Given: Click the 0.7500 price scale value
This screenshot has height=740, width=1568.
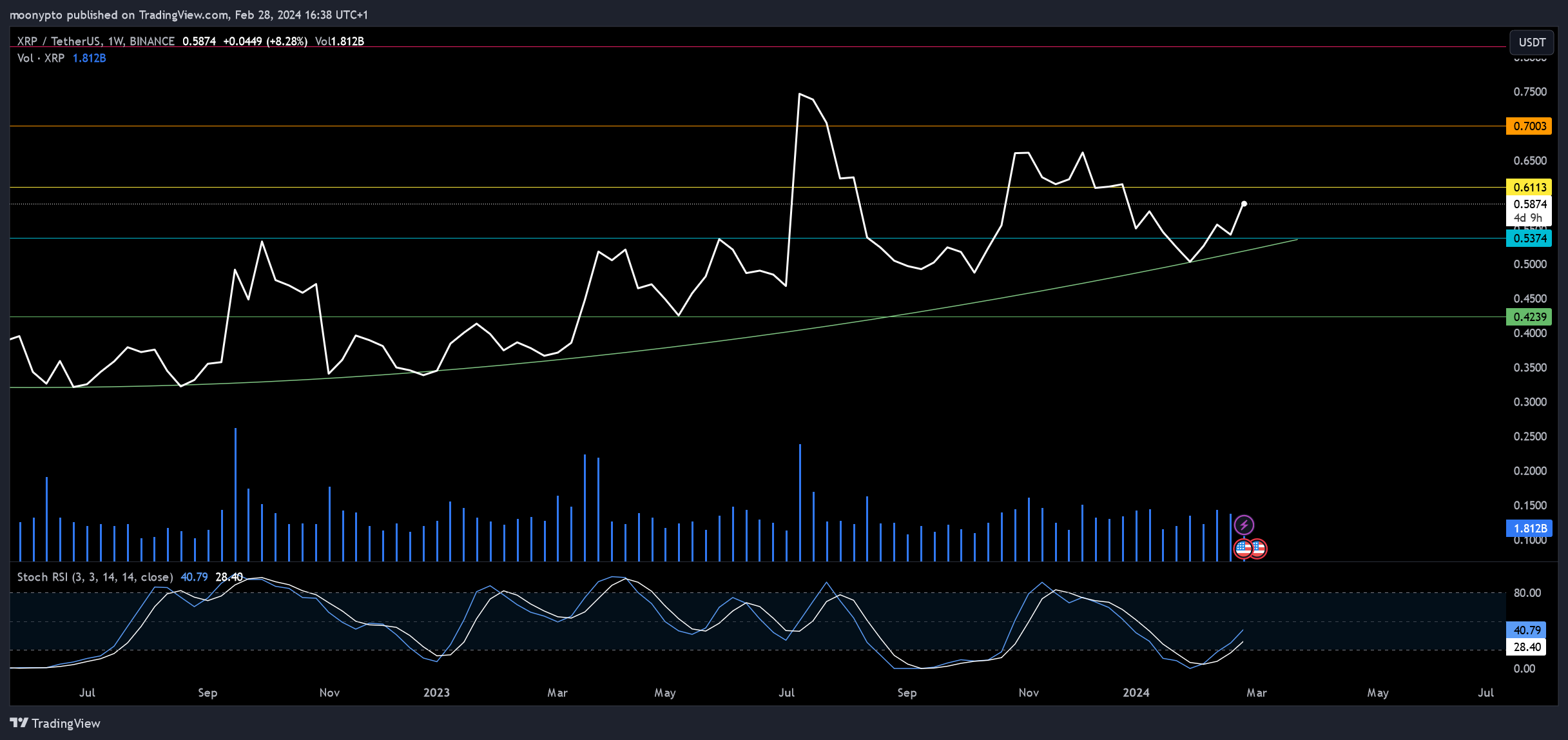Looking at the screenshot, I should (x=1529, y=92).
